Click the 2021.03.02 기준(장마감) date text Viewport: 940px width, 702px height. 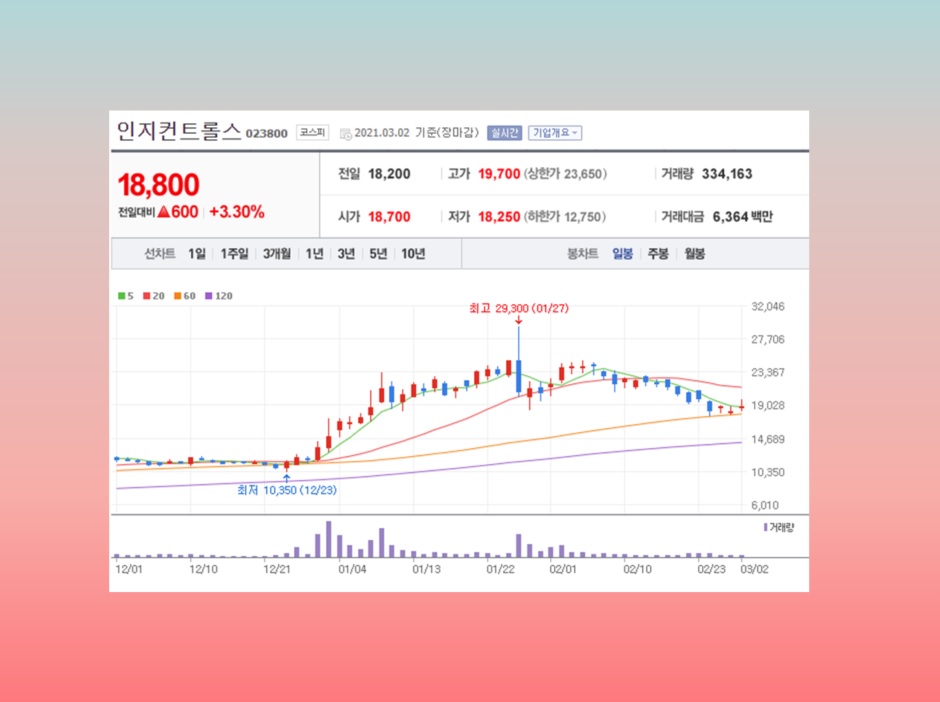tap(417, 132)
